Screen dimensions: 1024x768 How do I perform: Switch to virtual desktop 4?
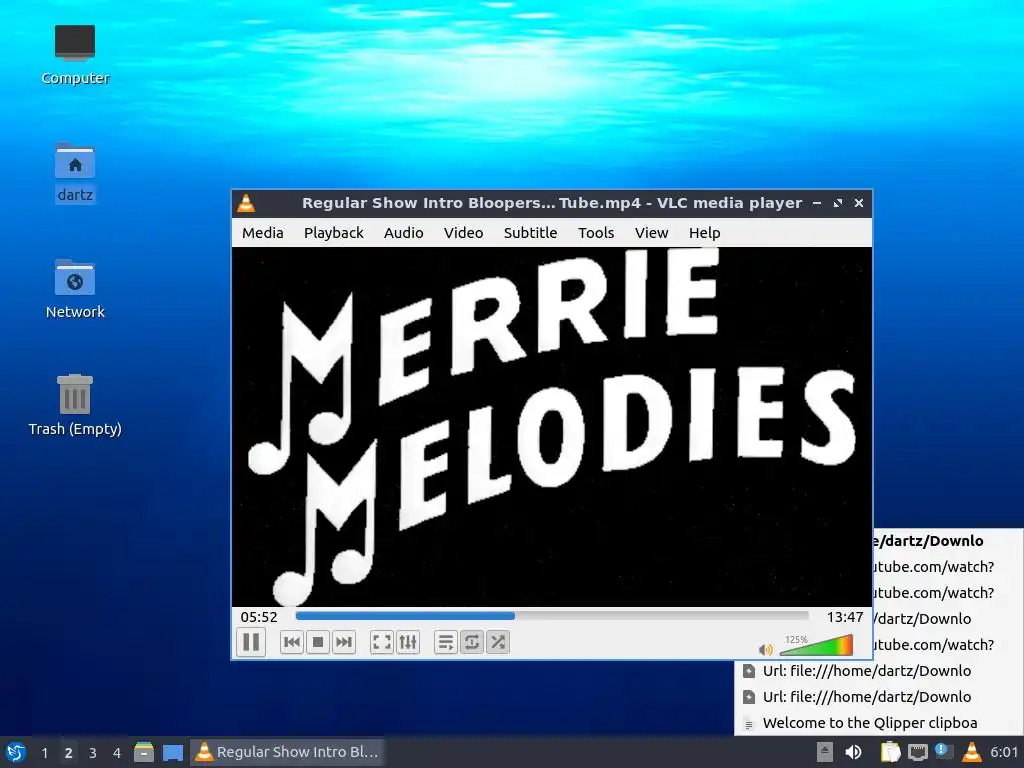116,752
